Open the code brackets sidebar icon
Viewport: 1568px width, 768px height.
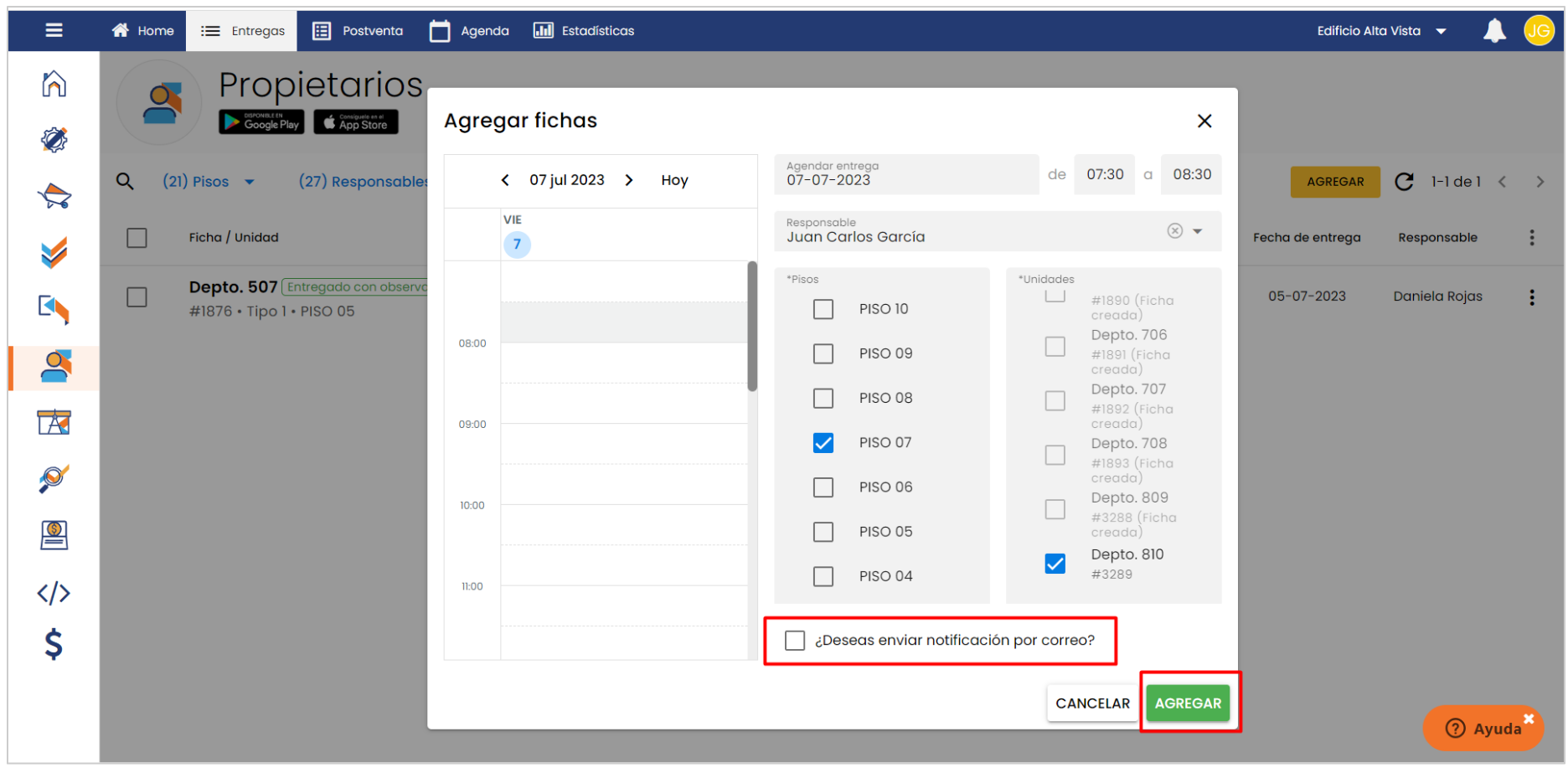(x=54, y=593)
